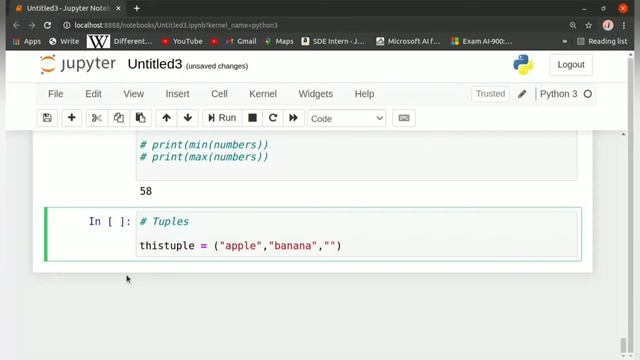Open the Maps bookmark
Image resolution: width=640 pixels, height=360 pixels.
(279, 41)
